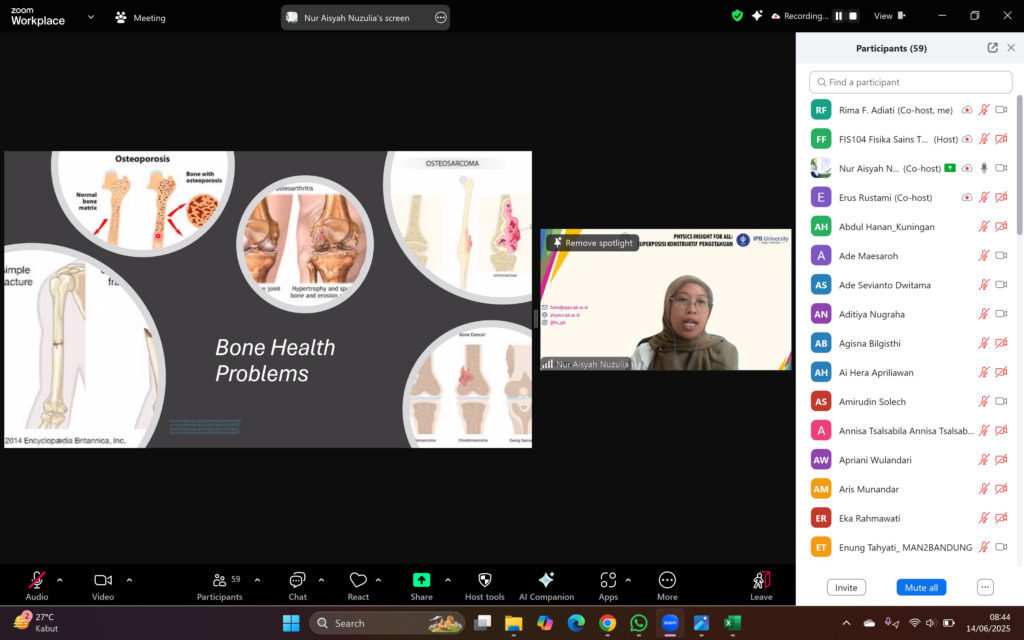Click the Invite button
The height and width of the screenshot is (640, 1024).
point(846,587)
